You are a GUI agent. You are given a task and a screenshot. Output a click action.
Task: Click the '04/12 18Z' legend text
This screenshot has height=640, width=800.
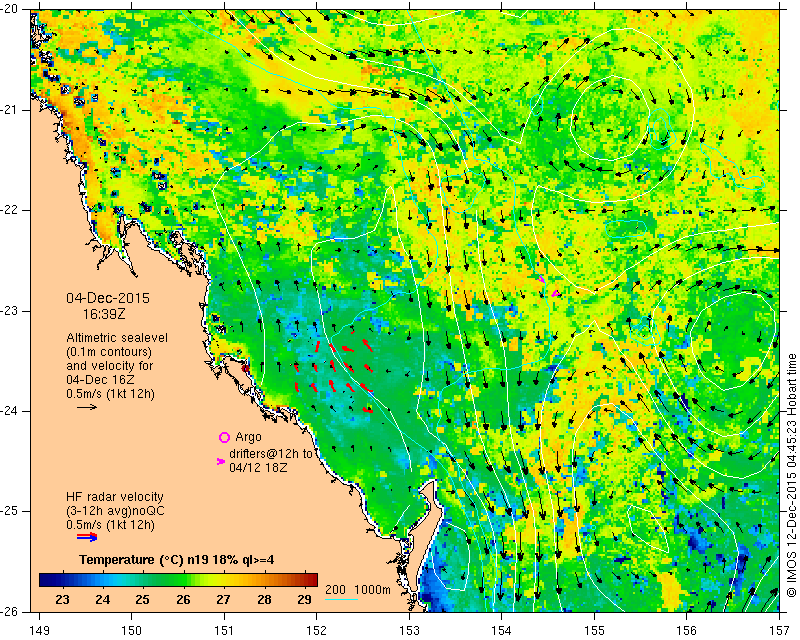(x=258, y=467)
